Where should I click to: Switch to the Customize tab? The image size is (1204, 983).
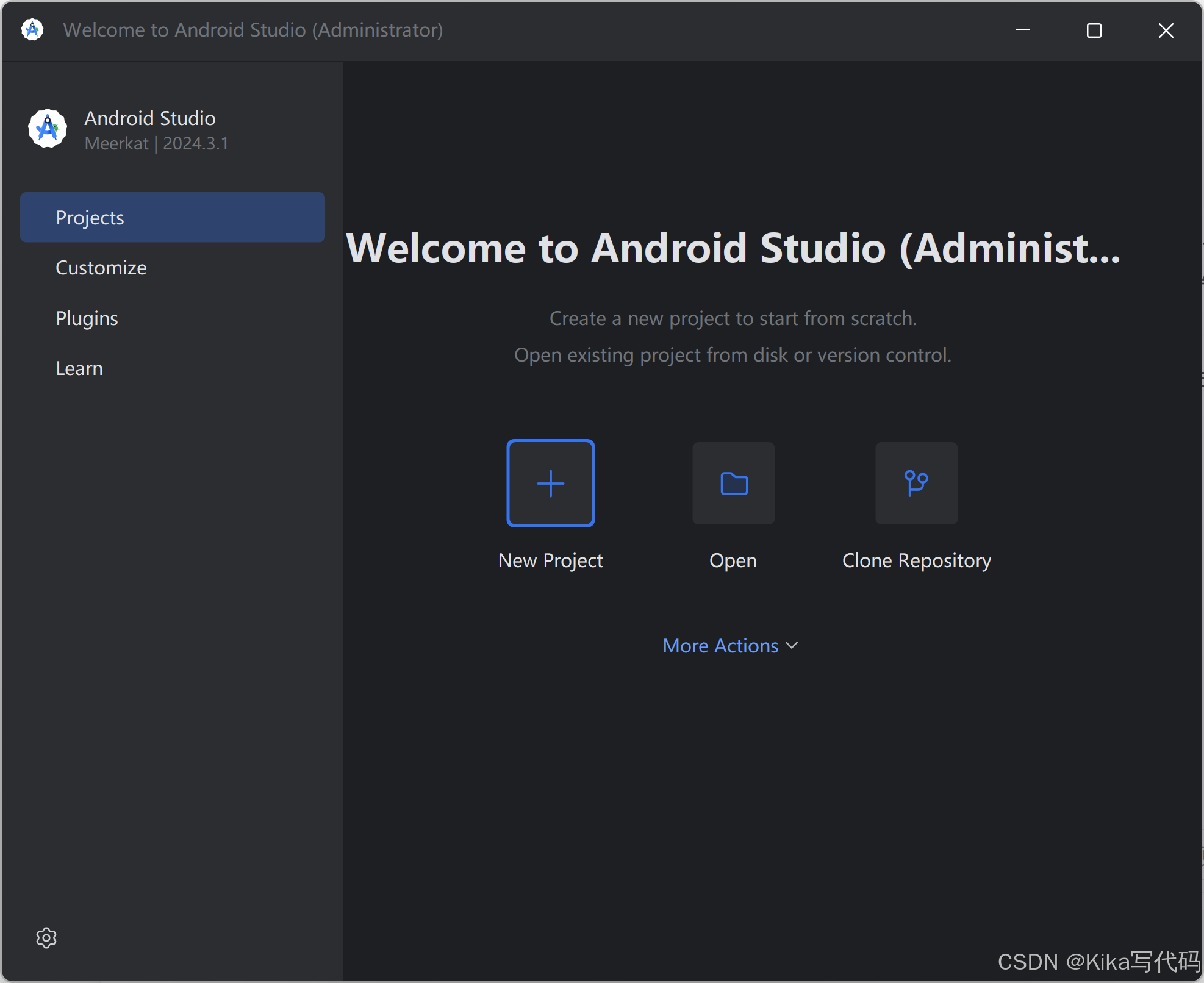coord(173,268)
